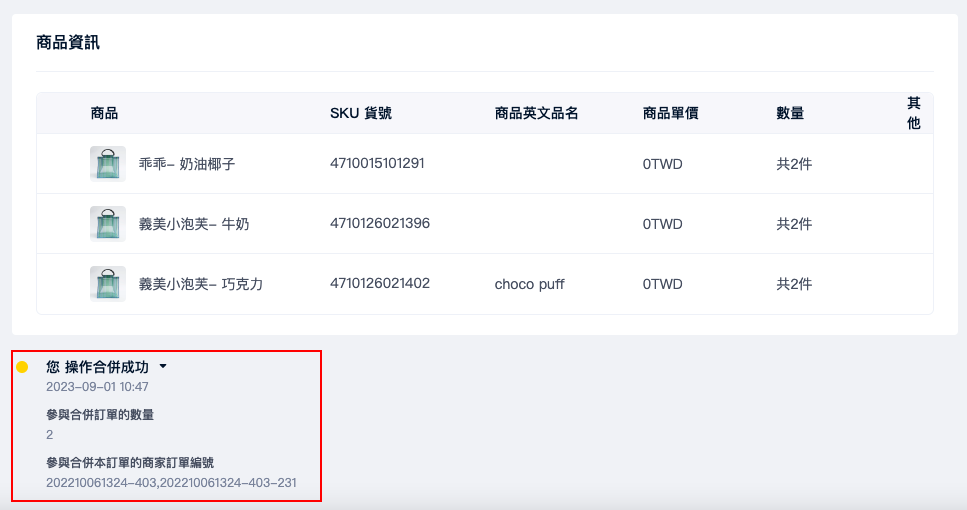The width and height of the screenshot is (967, 510).
Task: Click the SKU 貨號 column header
Action: pos(361,113)
